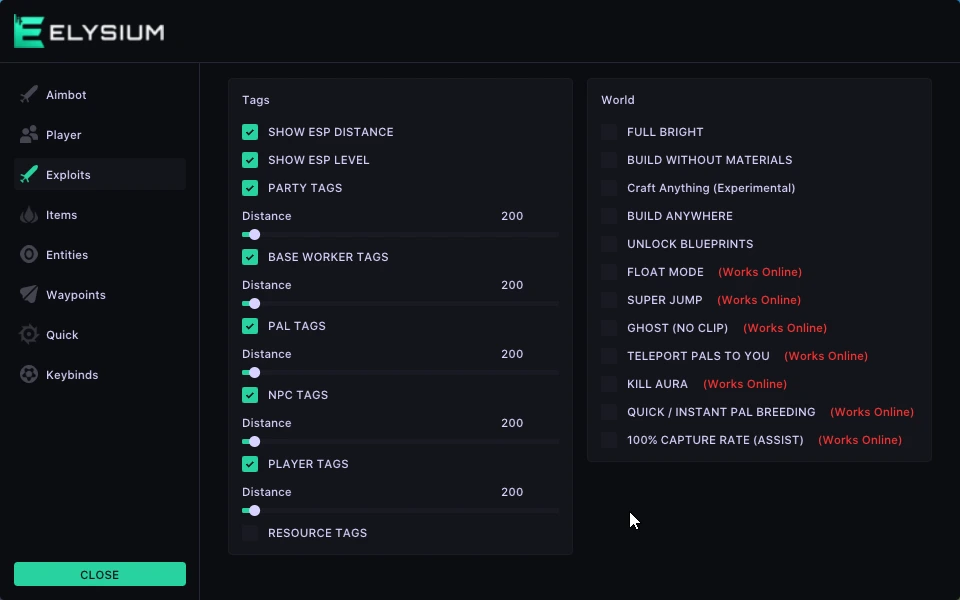Click Player Tags distance value 200
Image resolution: width=960 pixels, height=600 pixels.
point(512,492)
